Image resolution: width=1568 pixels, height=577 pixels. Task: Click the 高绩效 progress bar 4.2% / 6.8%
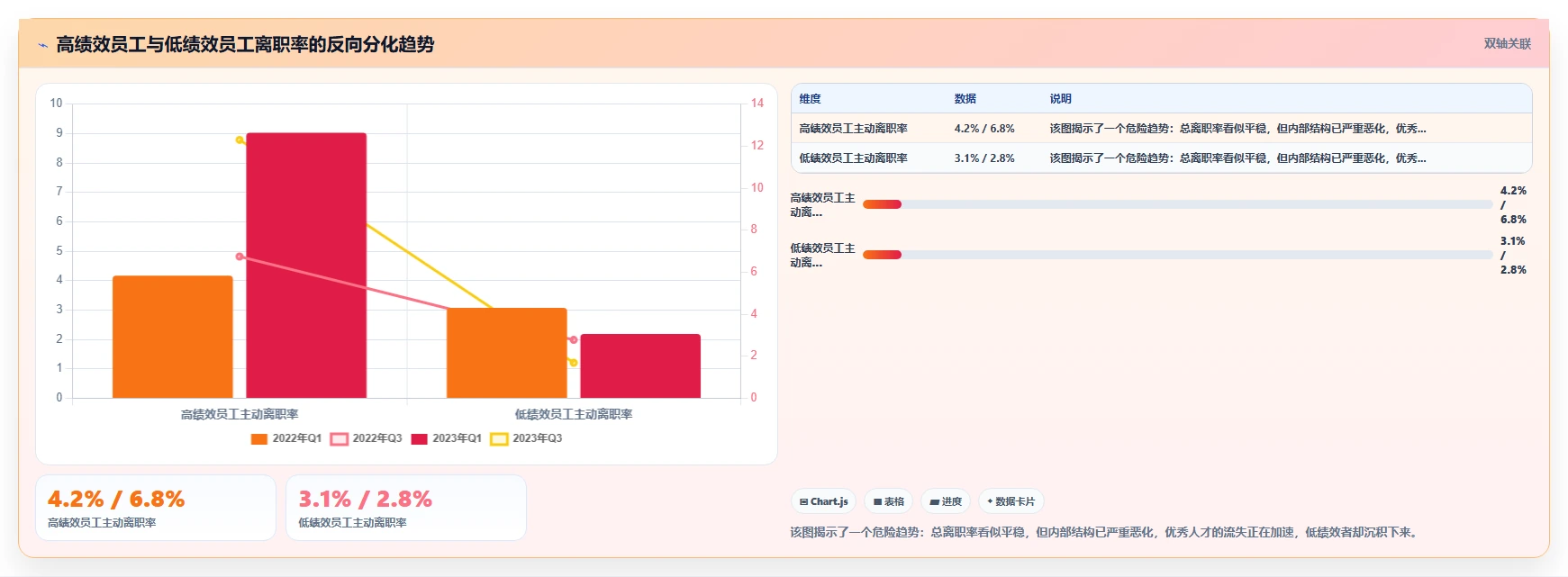1177,204
